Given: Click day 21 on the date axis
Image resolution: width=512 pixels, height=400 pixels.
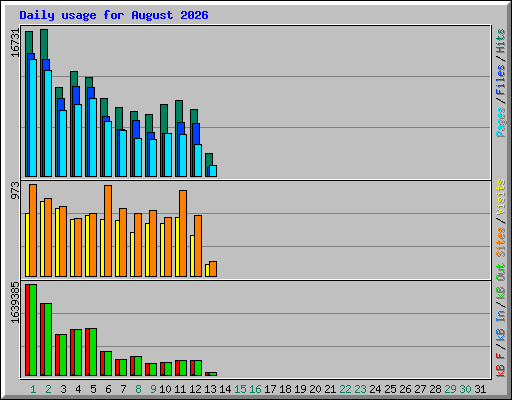Looking at the screenshot, I should pyautogui.click(x=330, y=389).
